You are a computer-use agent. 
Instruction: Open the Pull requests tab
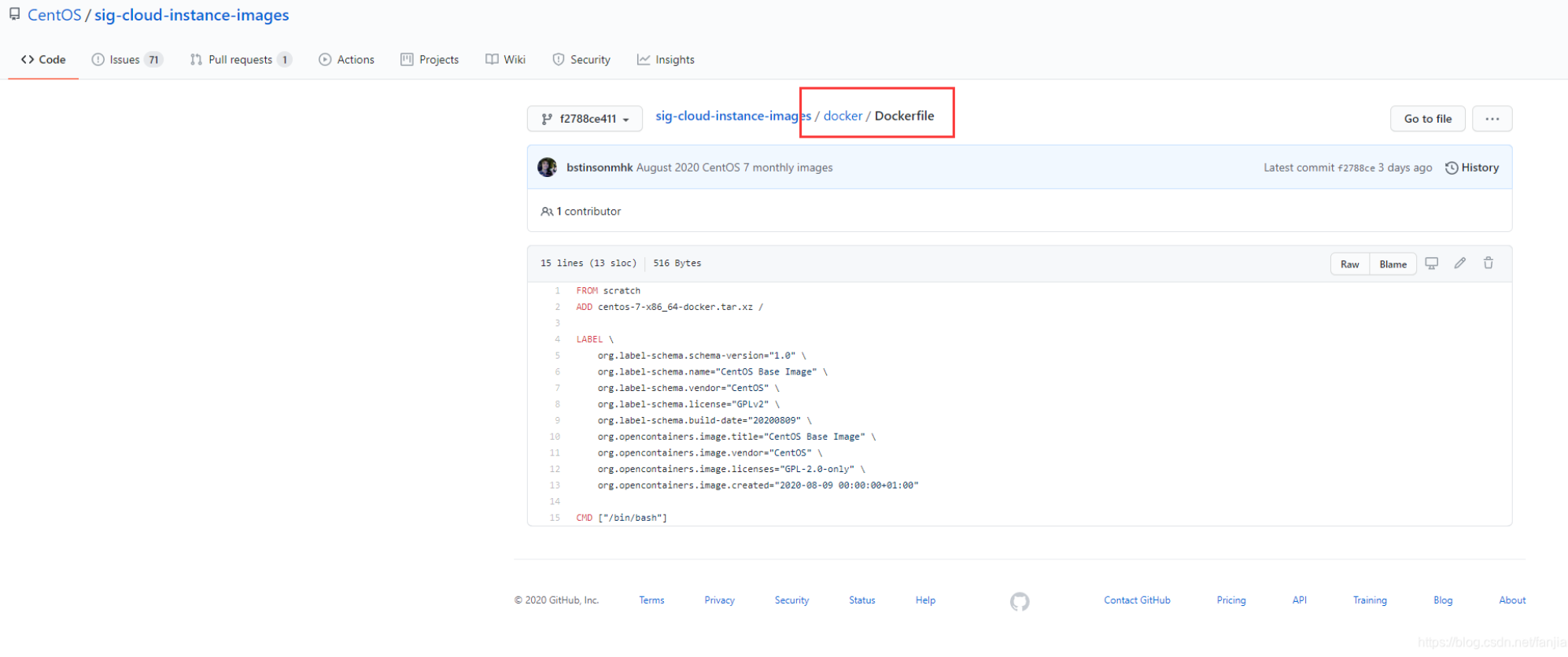[x=240, y=60]
